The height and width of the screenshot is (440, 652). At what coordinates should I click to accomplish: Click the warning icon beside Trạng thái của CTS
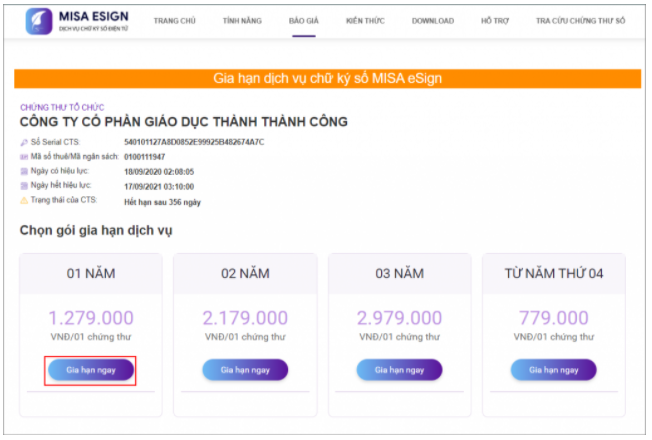24,201
